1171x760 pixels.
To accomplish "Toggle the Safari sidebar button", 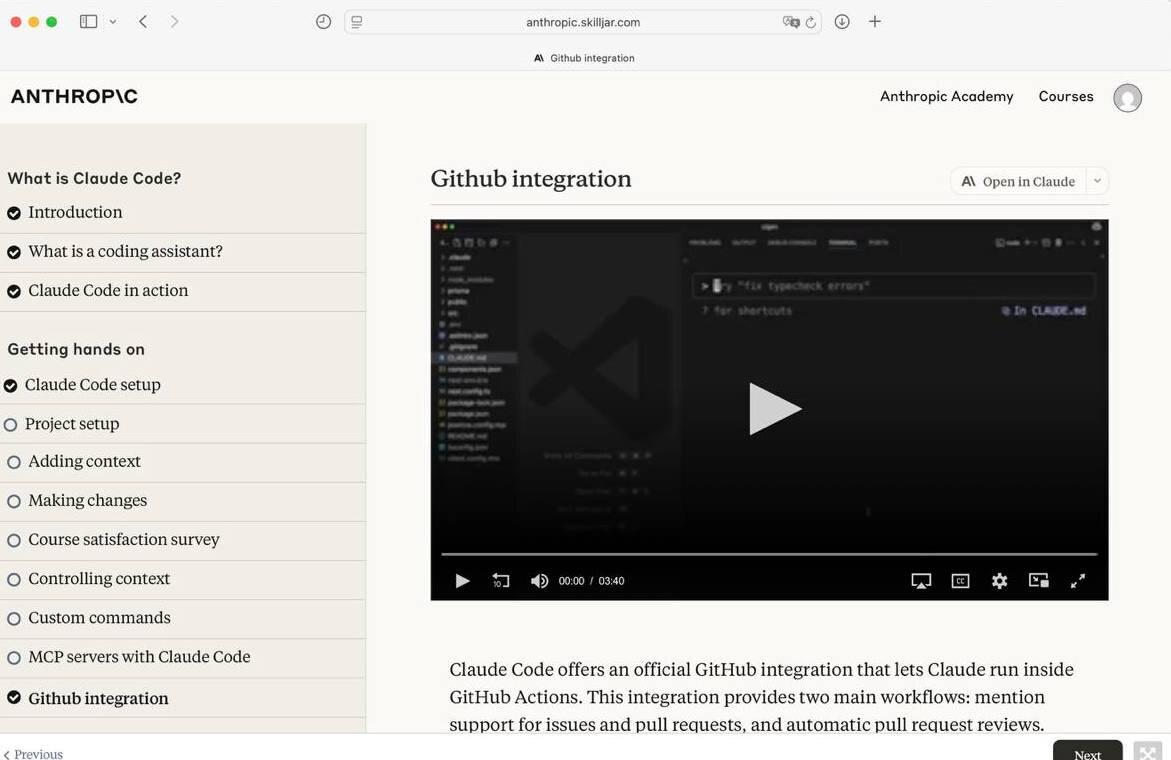I will pos(88,22).
